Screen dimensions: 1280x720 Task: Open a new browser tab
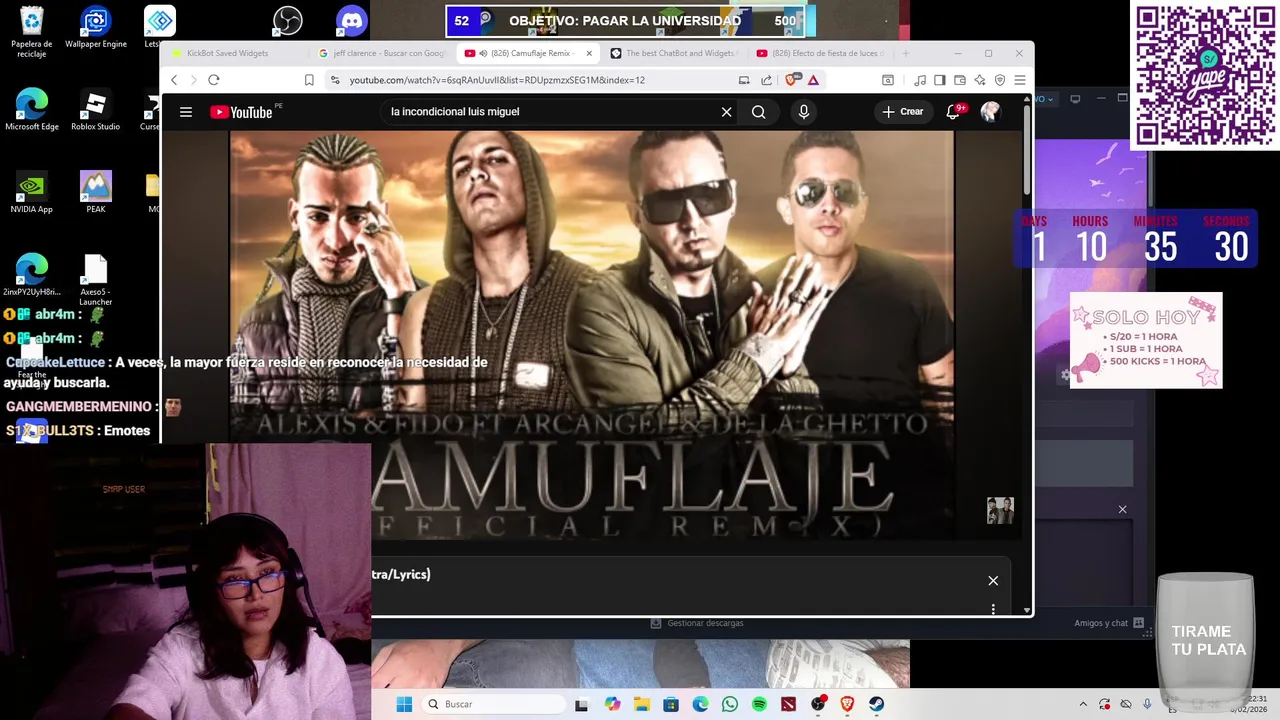tap(906, 53)
